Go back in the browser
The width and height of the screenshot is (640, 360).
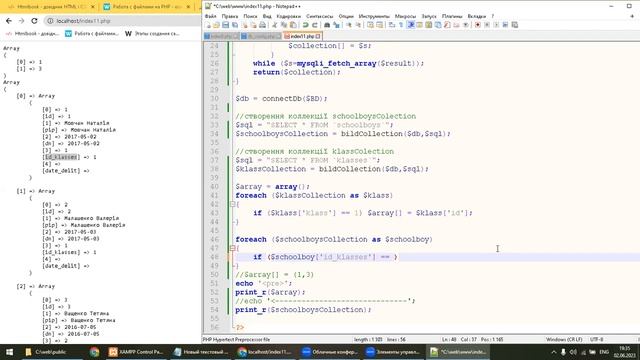point(9,21)
